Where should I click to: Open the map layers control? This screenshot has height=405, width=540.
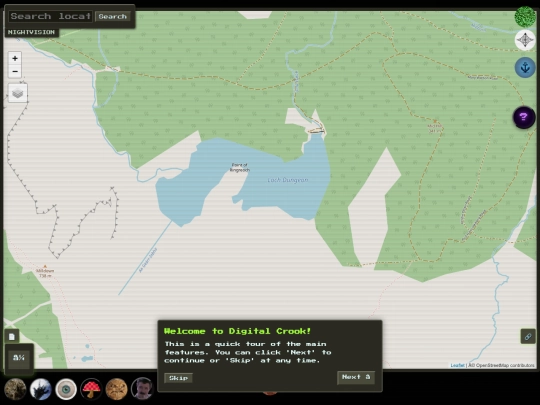18,93
